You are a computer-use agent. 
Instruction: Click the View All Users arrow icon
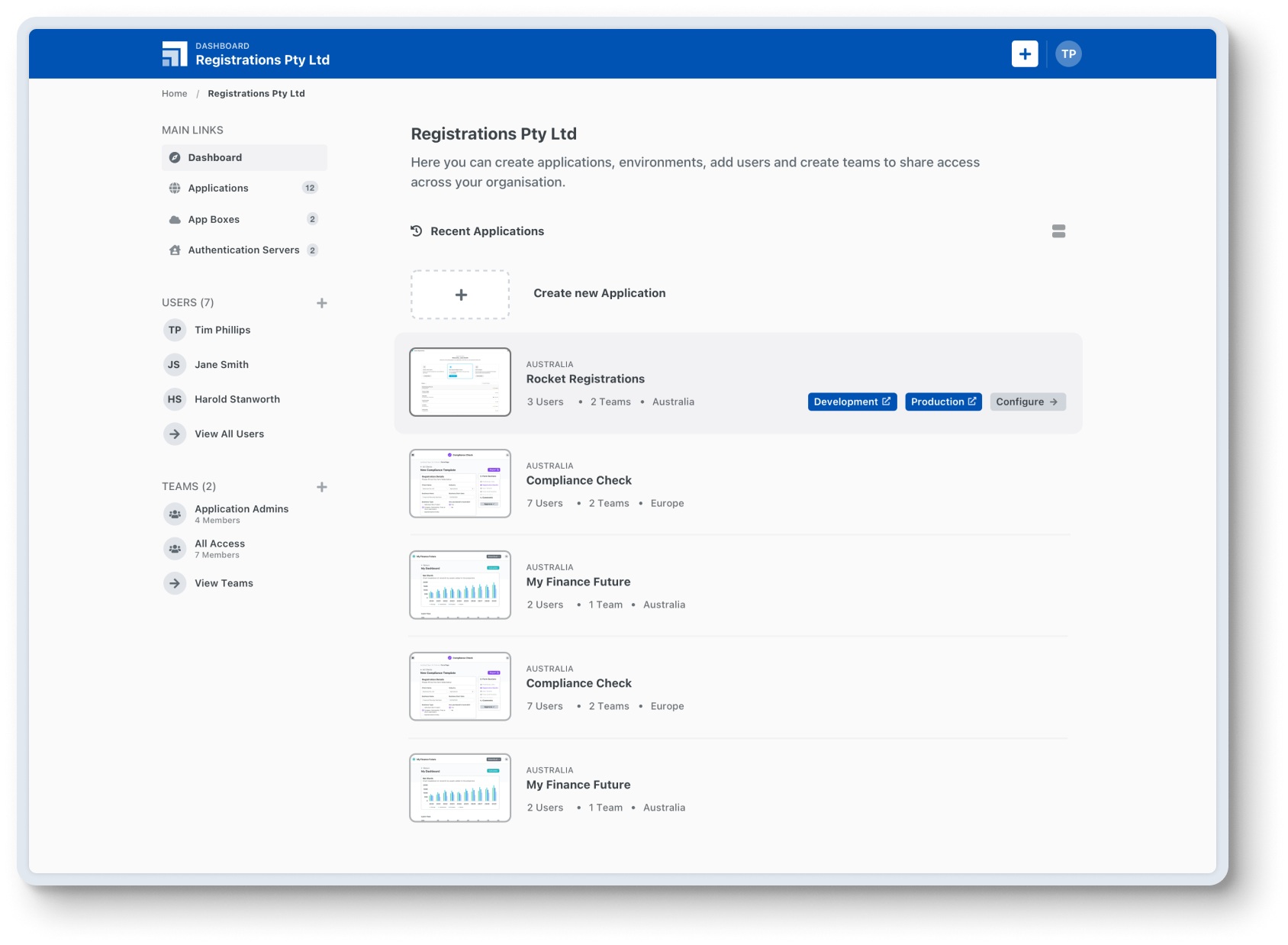click(175, 434)
